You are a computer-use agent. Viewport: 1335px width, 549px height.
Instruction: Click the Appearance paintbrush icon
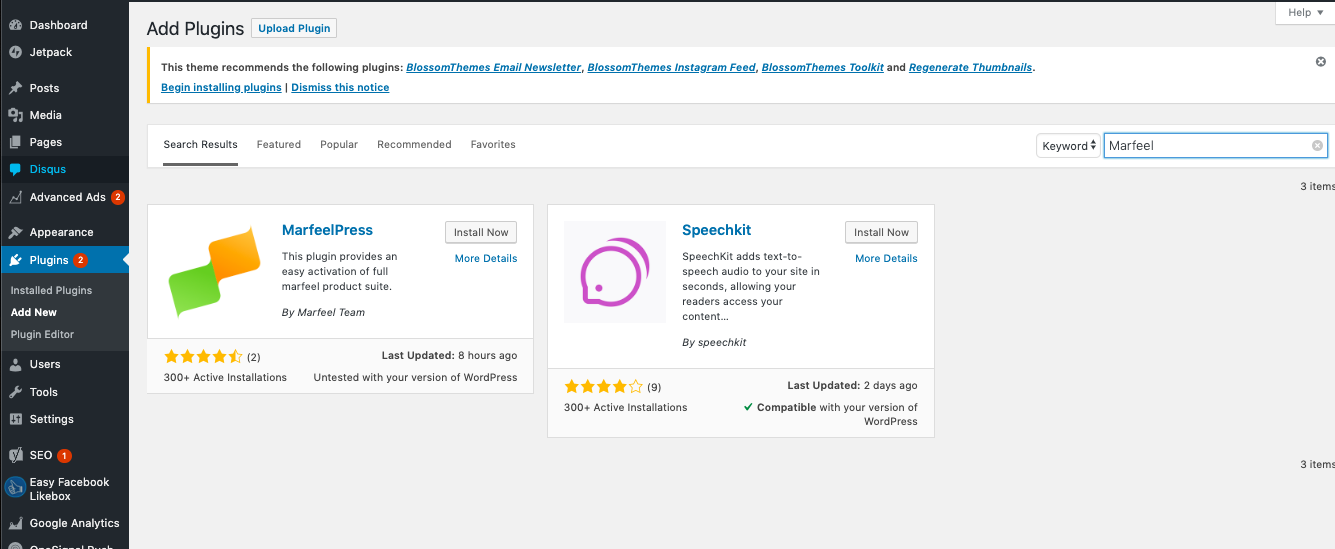coord(15,232)
